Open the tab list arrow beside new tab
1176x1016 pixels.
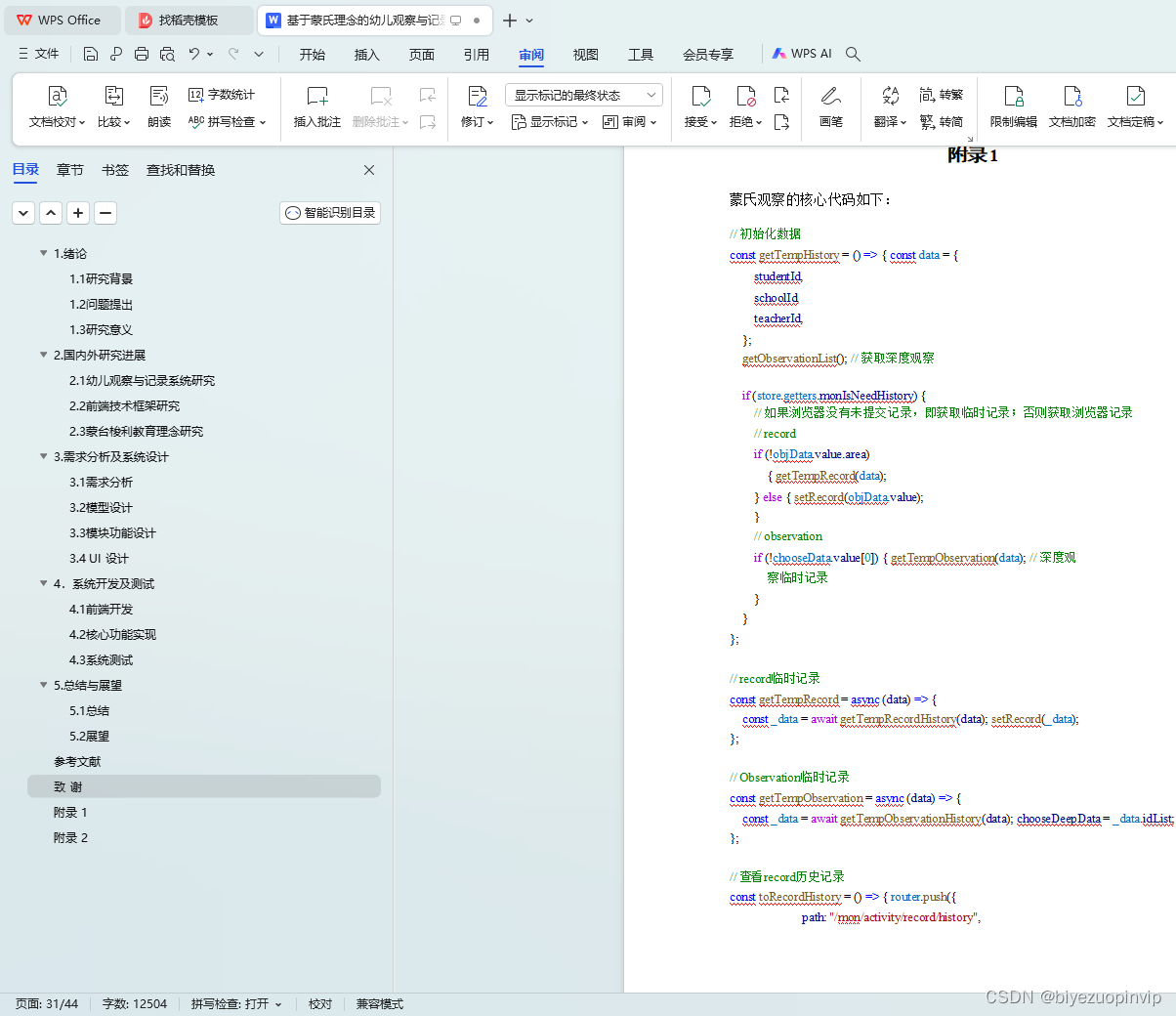point(529,20)
